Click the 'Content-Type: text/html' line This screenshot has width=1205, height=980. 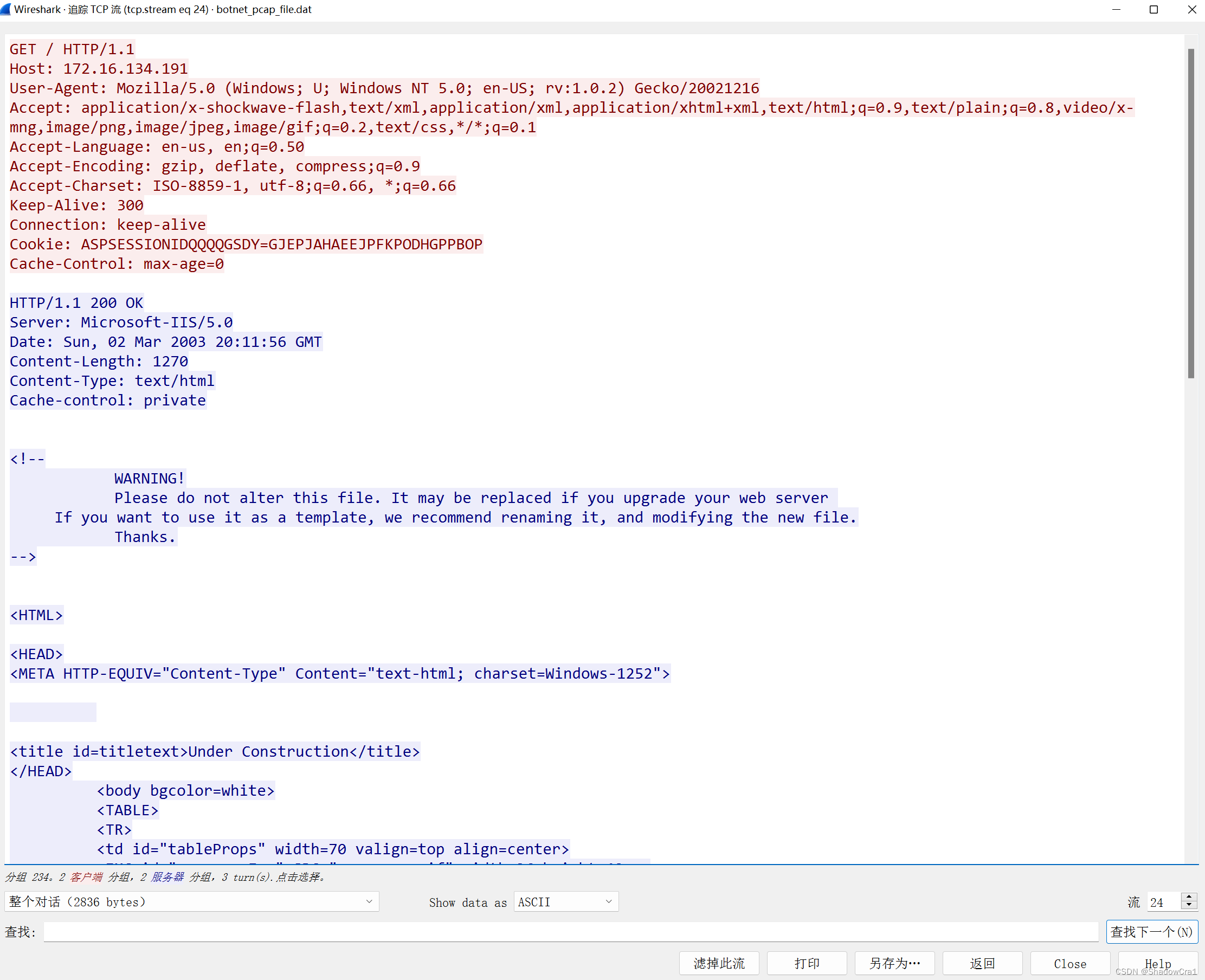click(112, 381)
